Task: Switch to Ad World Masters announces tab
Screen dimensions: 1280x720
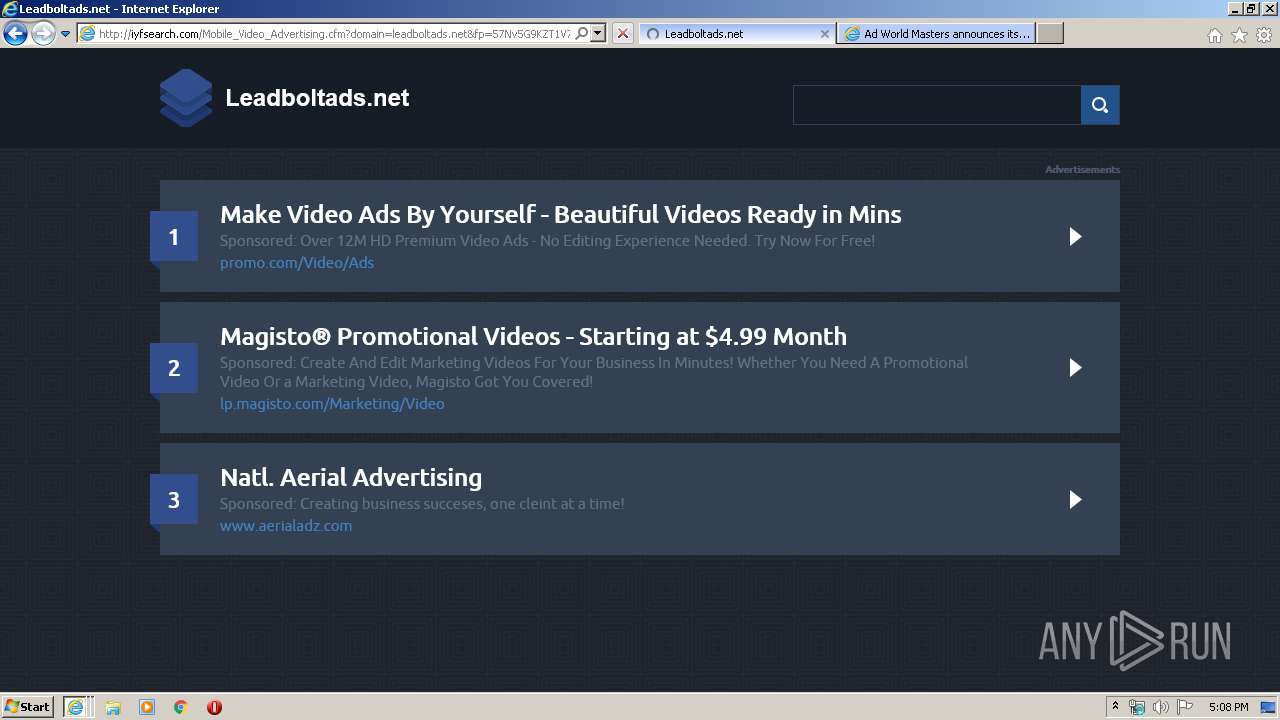Action: point(937,34)
